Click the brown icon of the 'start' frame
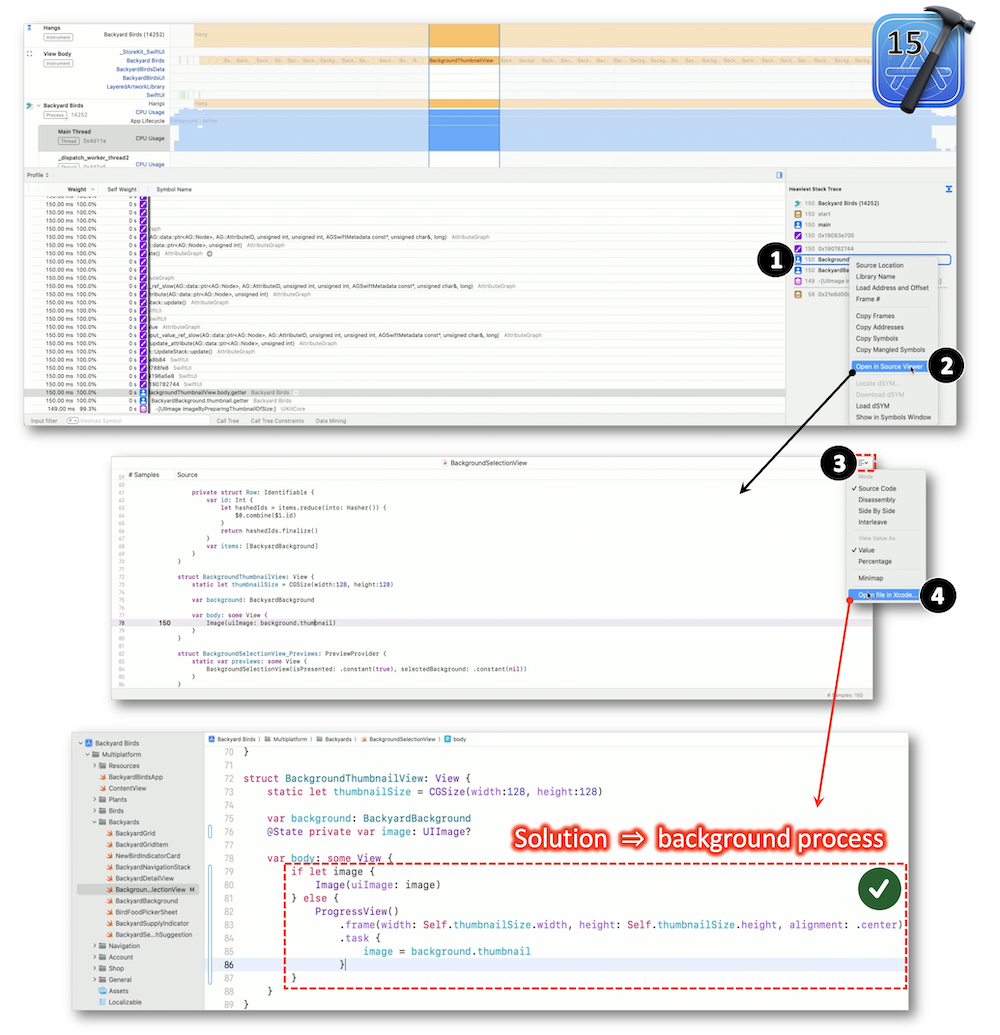 797,214
